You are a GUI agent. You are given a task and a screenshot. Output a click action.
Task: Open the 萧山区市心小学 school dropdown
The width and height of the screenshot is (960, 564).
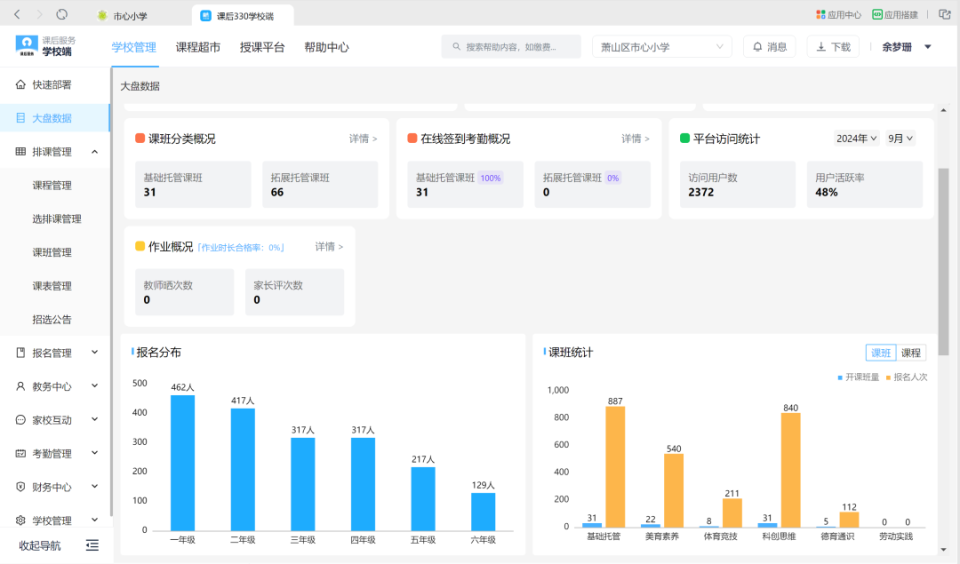pos(662,47)
